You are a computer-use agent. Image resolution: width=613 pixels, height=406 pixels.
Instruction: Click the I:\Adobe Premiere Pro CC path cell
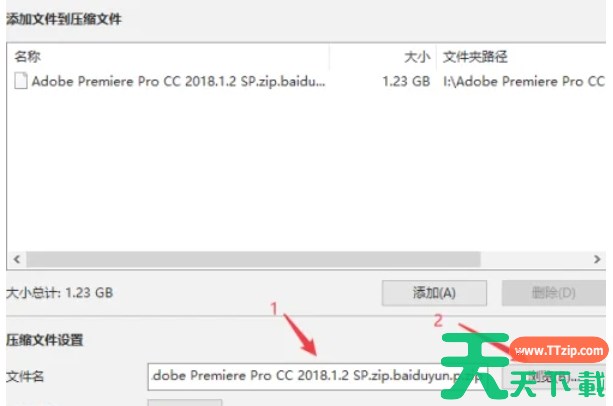tap(524, 81)
